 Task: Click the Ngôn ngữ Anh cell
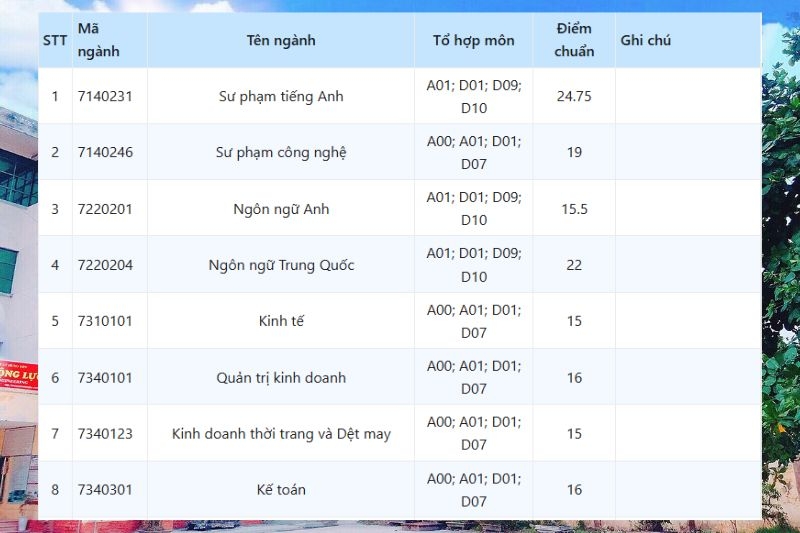point(281,209)
